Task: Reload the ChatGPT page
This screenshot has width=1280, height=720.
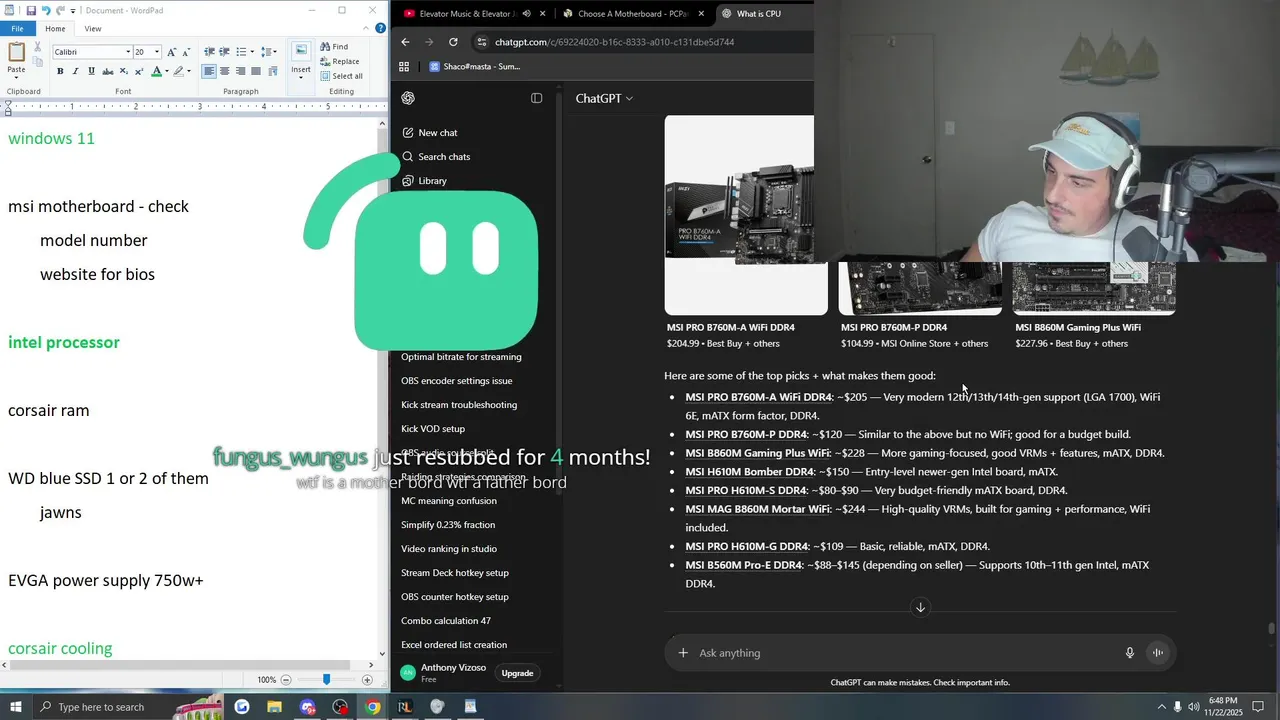Action: (453, 42)
